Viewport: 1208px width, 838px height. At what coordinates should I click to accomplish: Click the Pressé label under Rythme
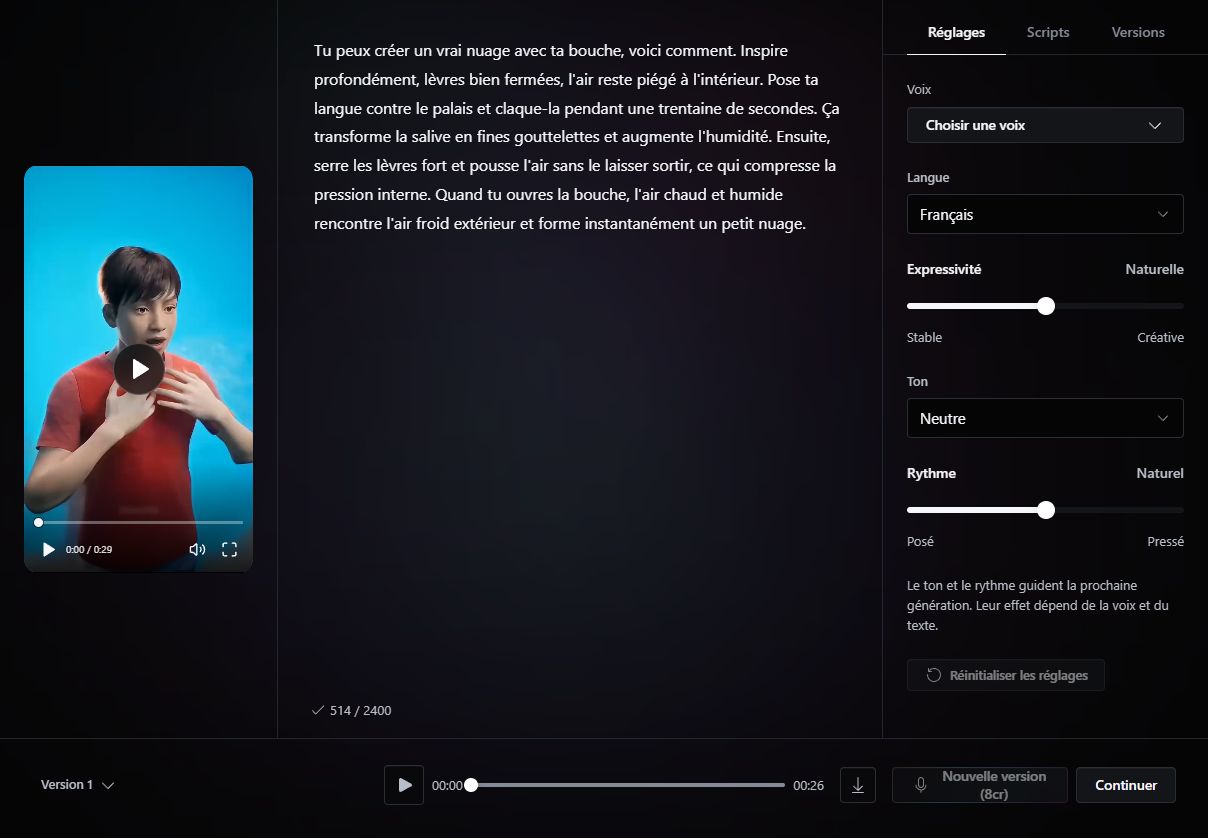[1165, 542]
